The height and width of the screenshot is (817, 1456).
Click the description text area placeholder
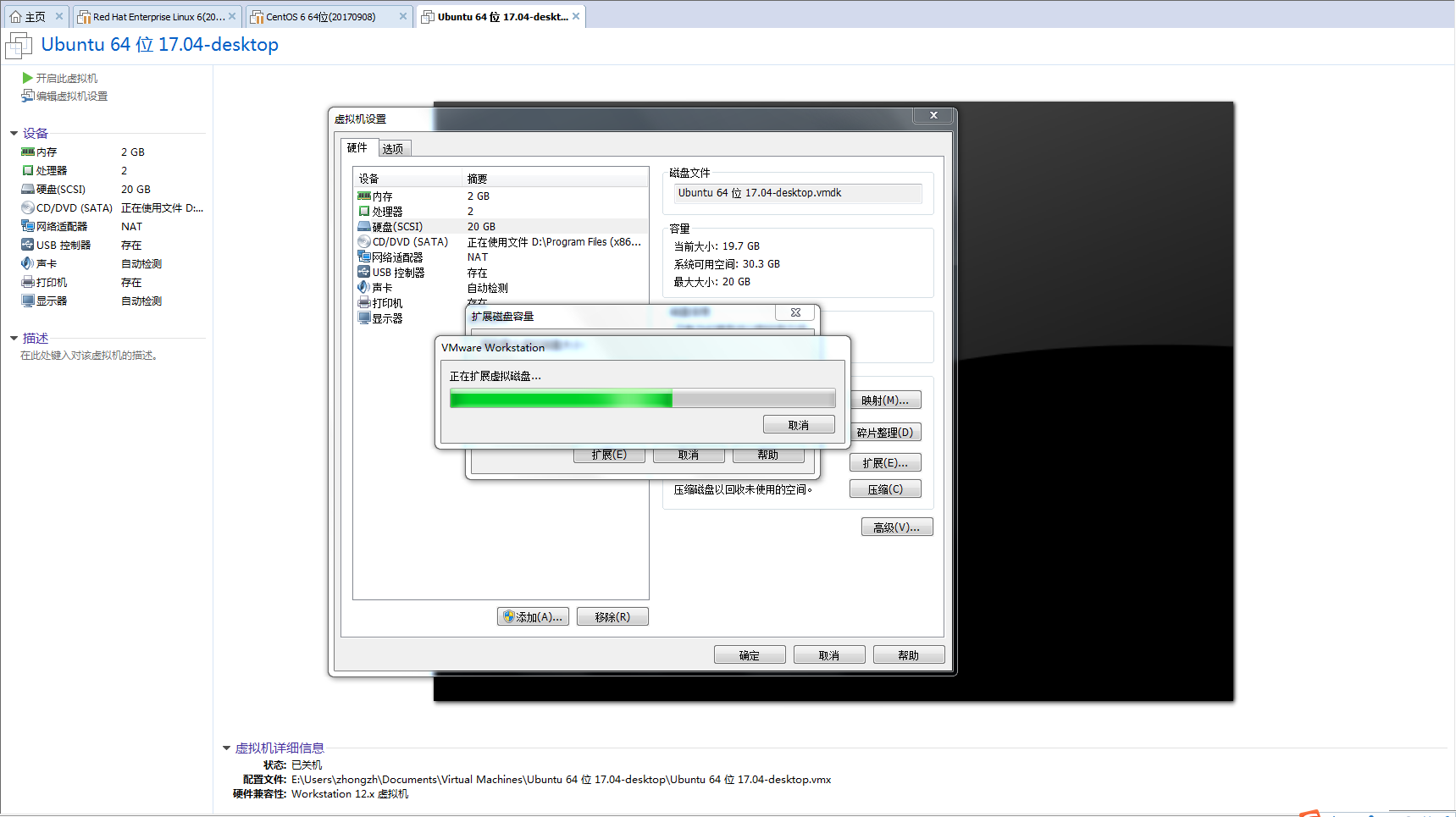tap(89, 356)
